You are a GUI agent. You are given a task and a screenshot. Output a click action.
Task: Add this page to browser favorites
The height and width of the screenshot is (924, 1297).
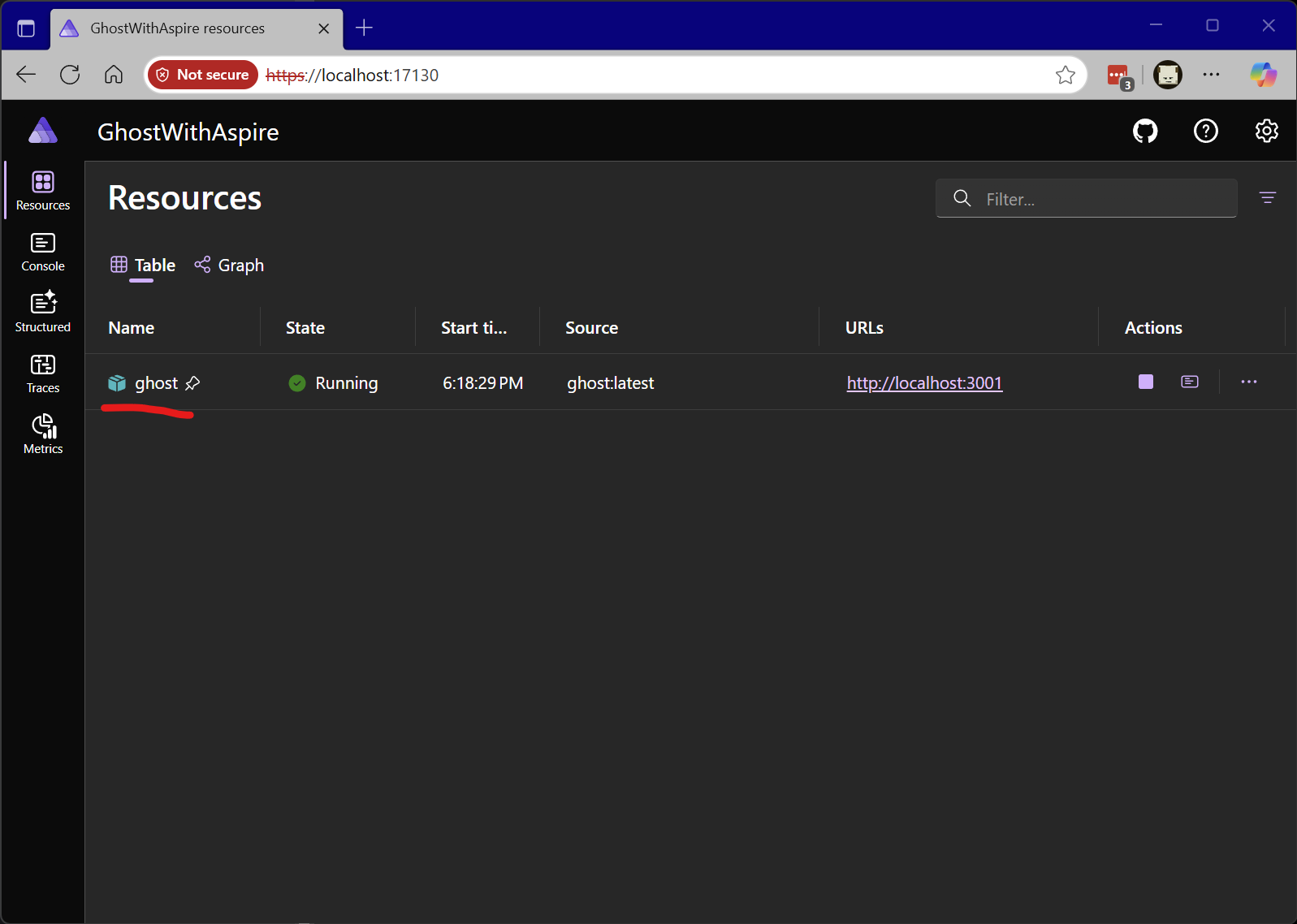[x=1065, y=76]
